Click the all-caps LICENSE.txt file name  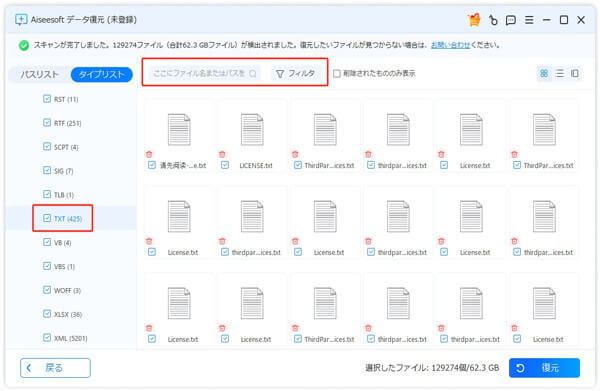[256, 166]
